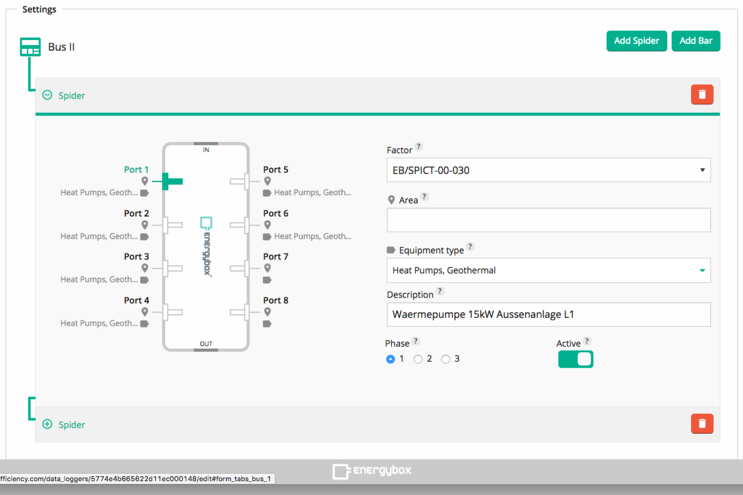Toggle the Active switch off

(x=575, y=359)
